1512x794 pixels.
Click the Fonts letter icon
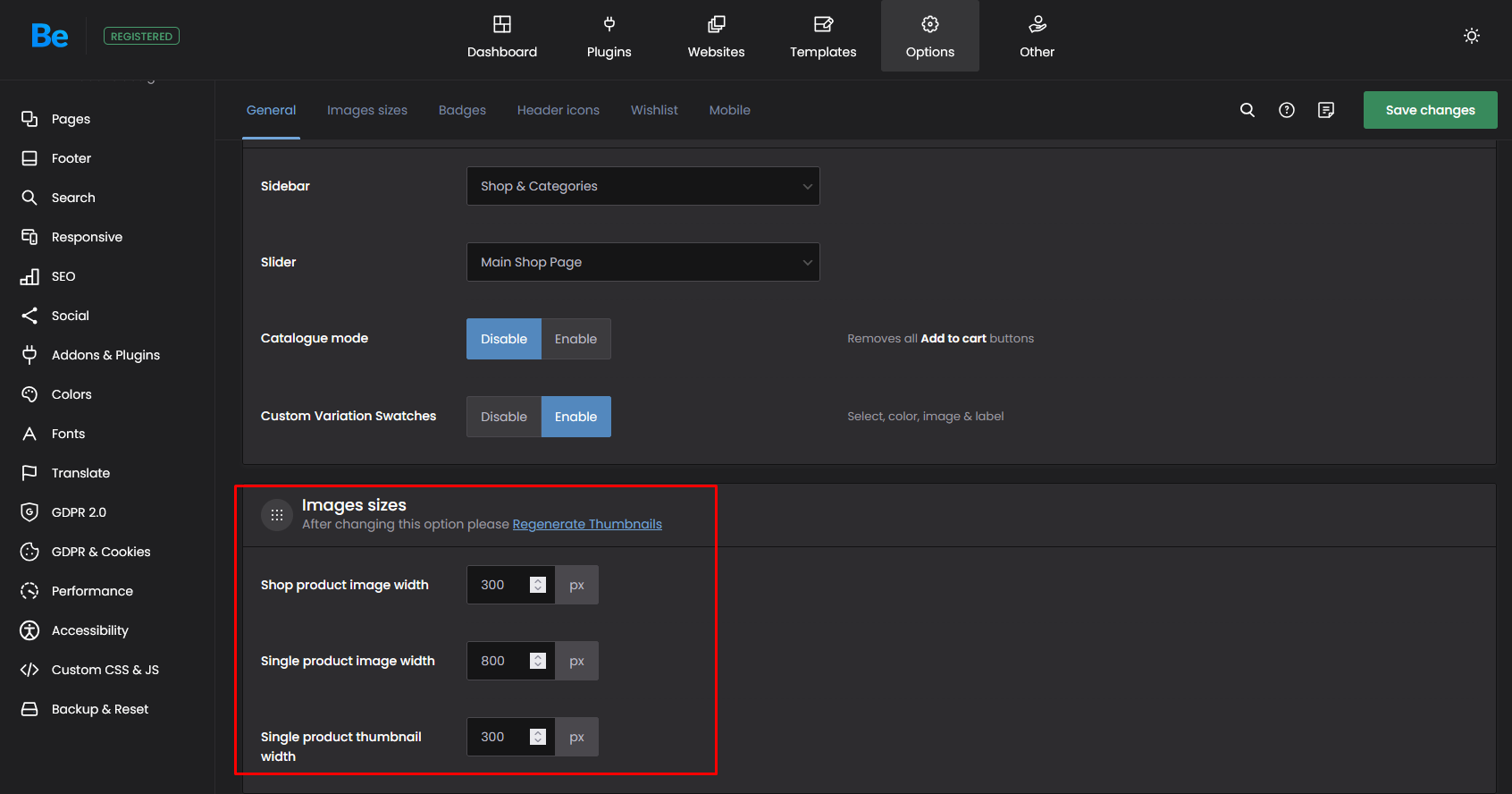(x=29, y=434)
